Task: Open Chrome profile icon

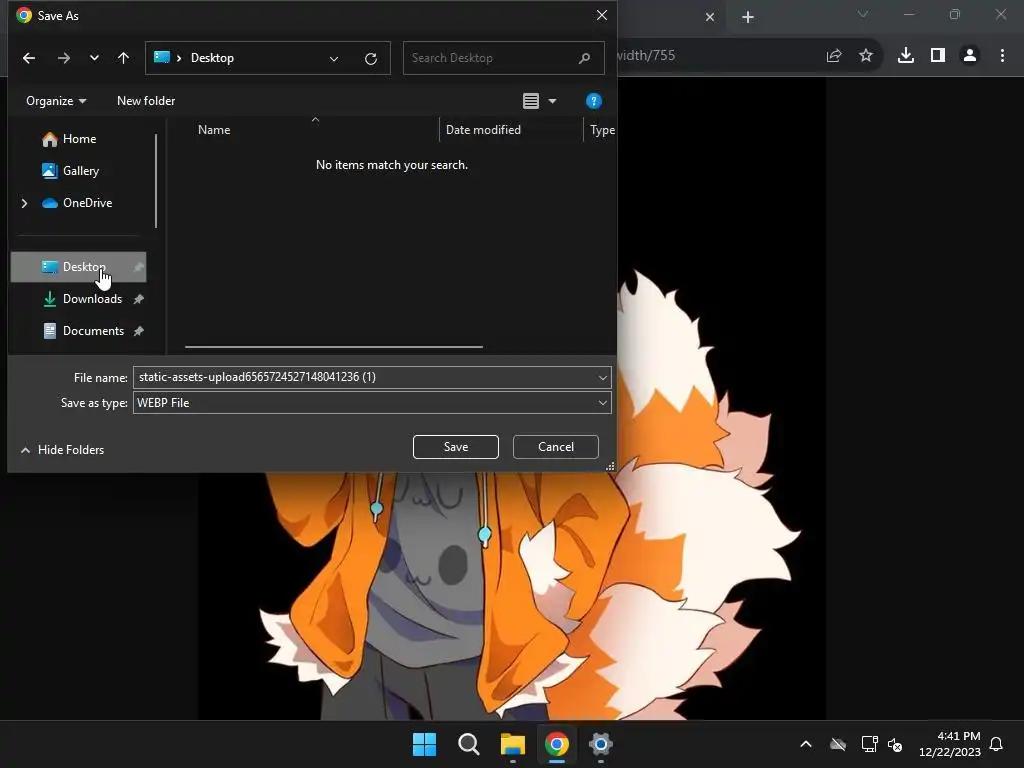Action: click(970, 56)
